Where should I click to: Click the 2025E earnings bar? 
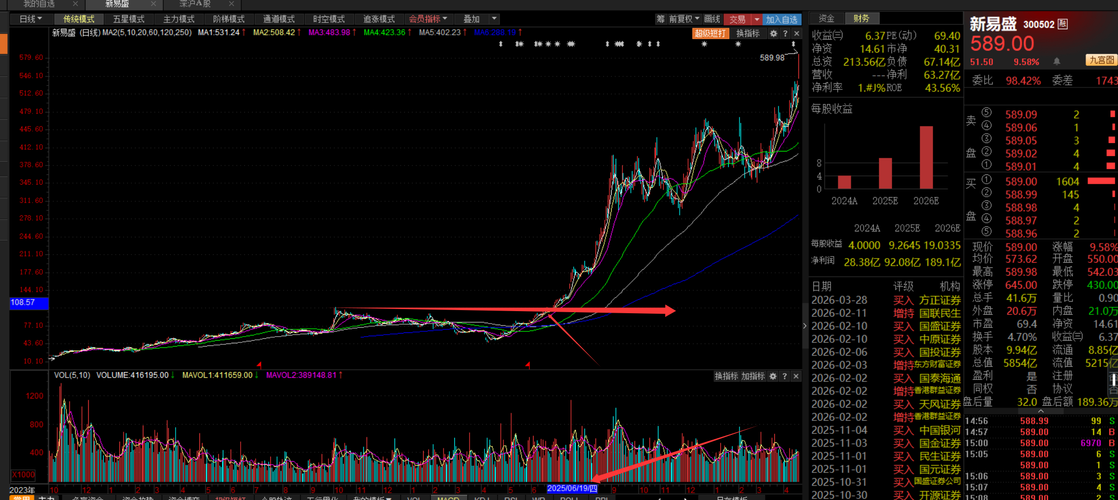click(x=885, y=174)
